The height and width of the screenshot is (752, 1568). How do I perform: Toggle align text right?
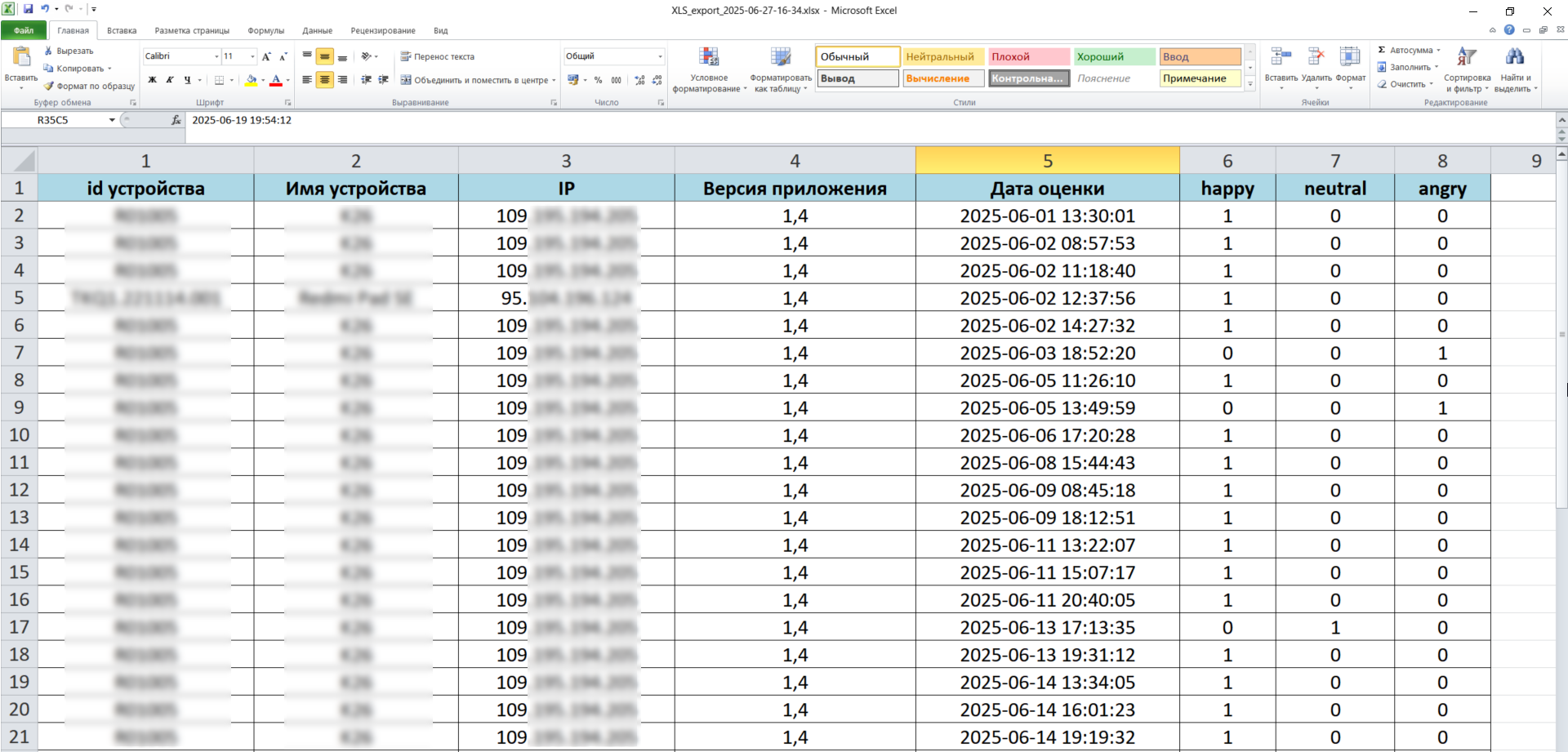(x=342, y=80)
